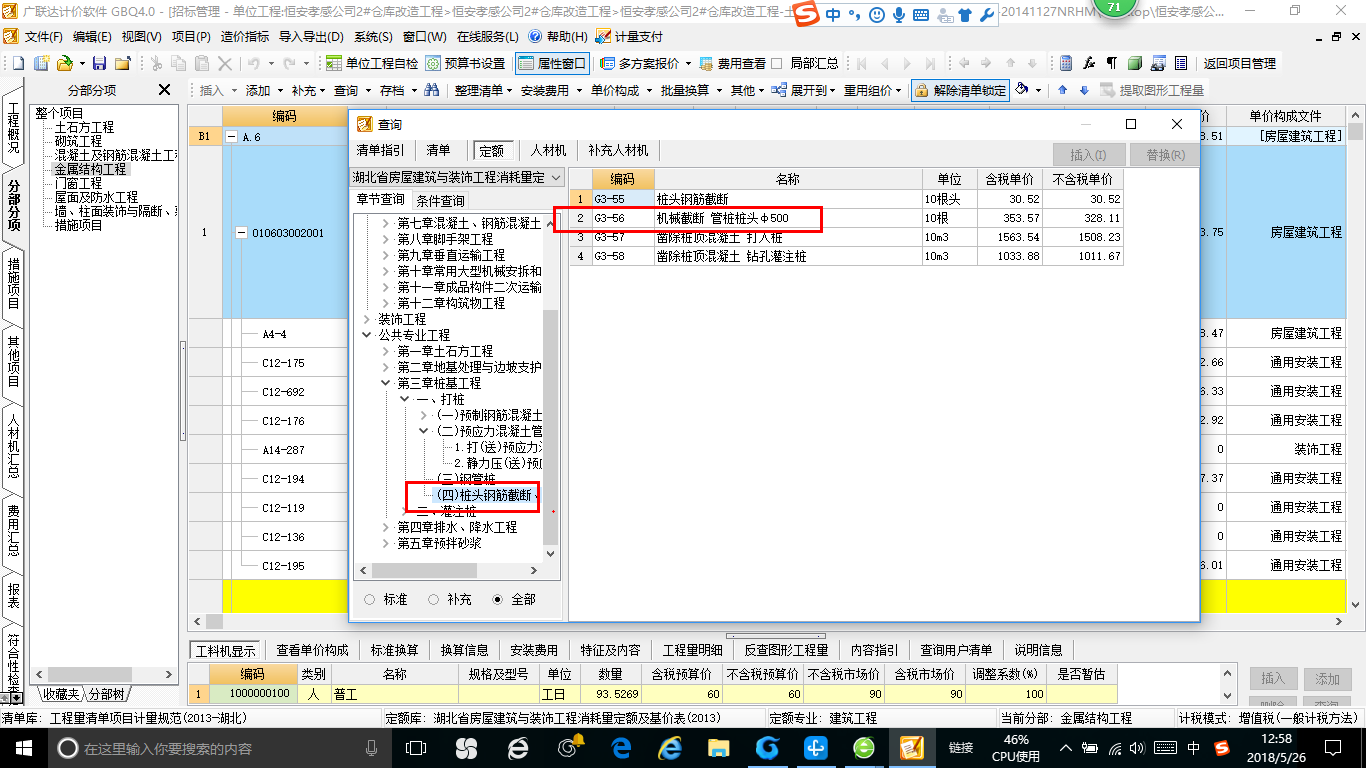Click 返回项目管理 button
The image size is (1366, 768).
(x=1240, y=63)
